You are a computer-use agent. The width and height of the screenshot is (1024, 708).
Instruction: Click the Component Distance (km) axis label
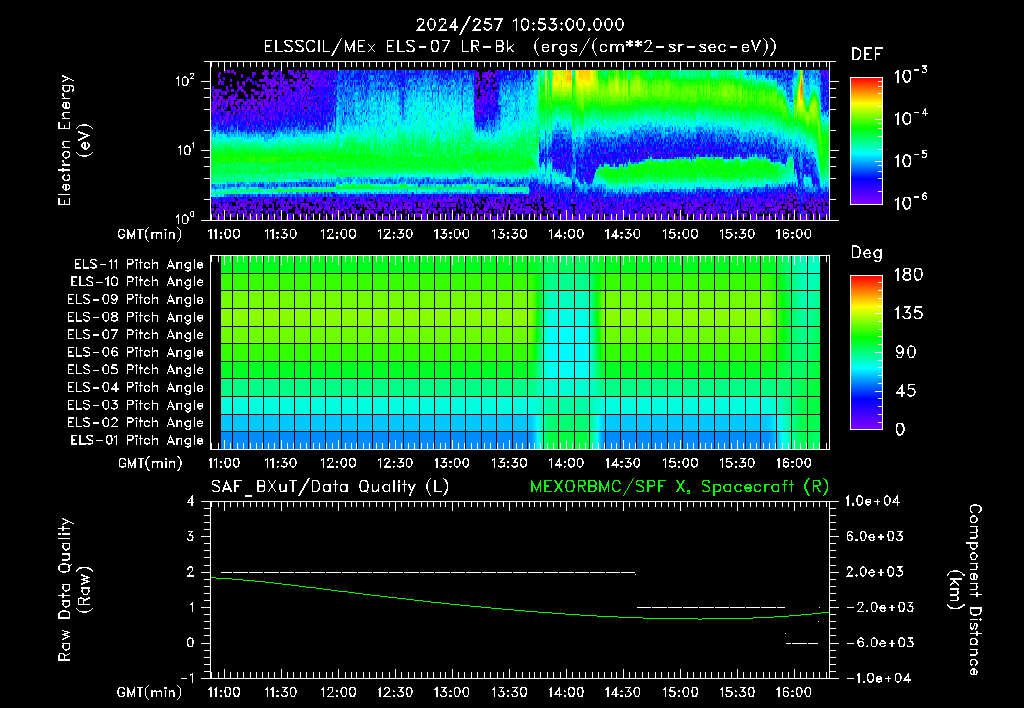pos(965,590)
